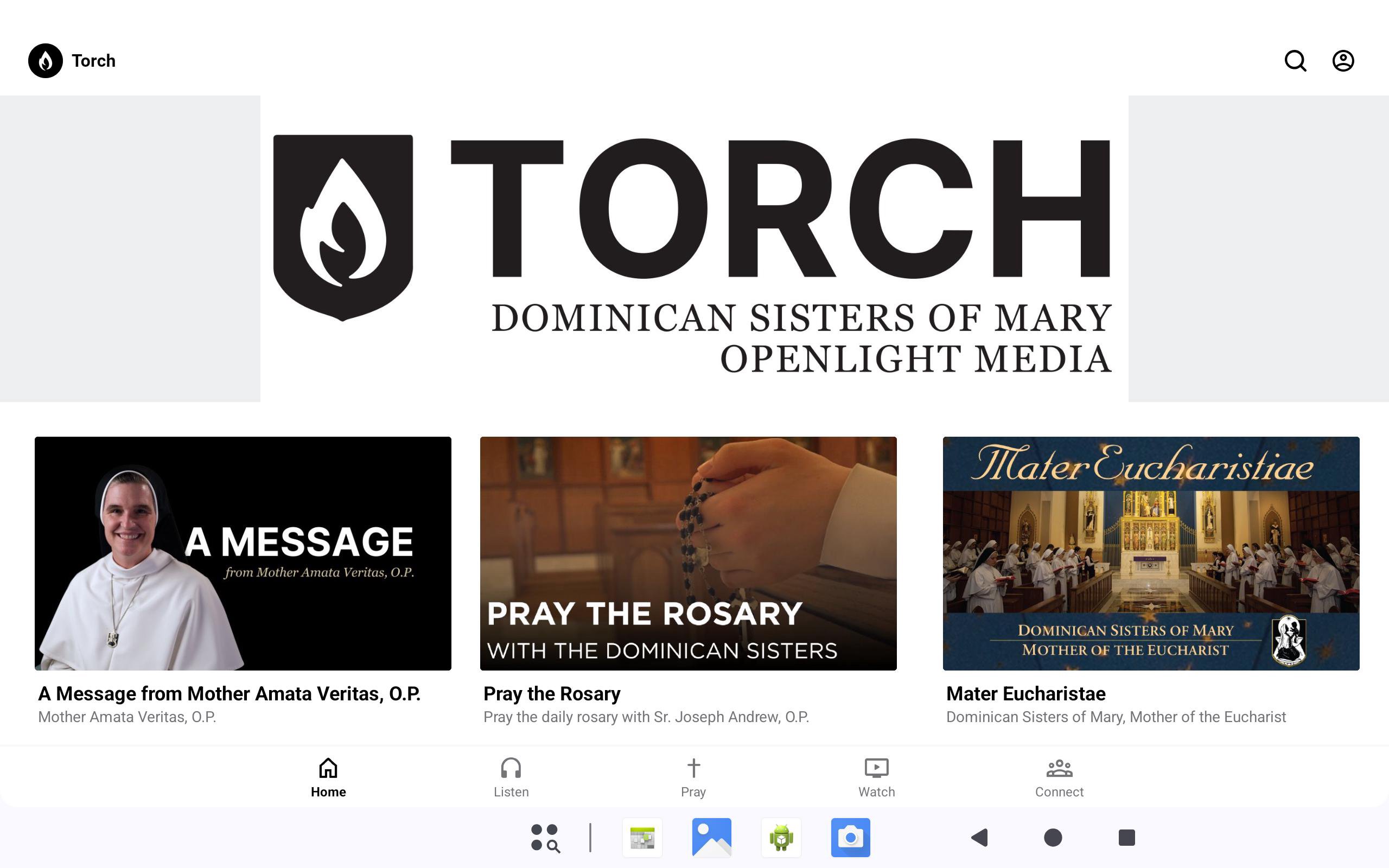Screen dimensions: 1389x868
Task: Select the Home tab
Action: point(328,777)
